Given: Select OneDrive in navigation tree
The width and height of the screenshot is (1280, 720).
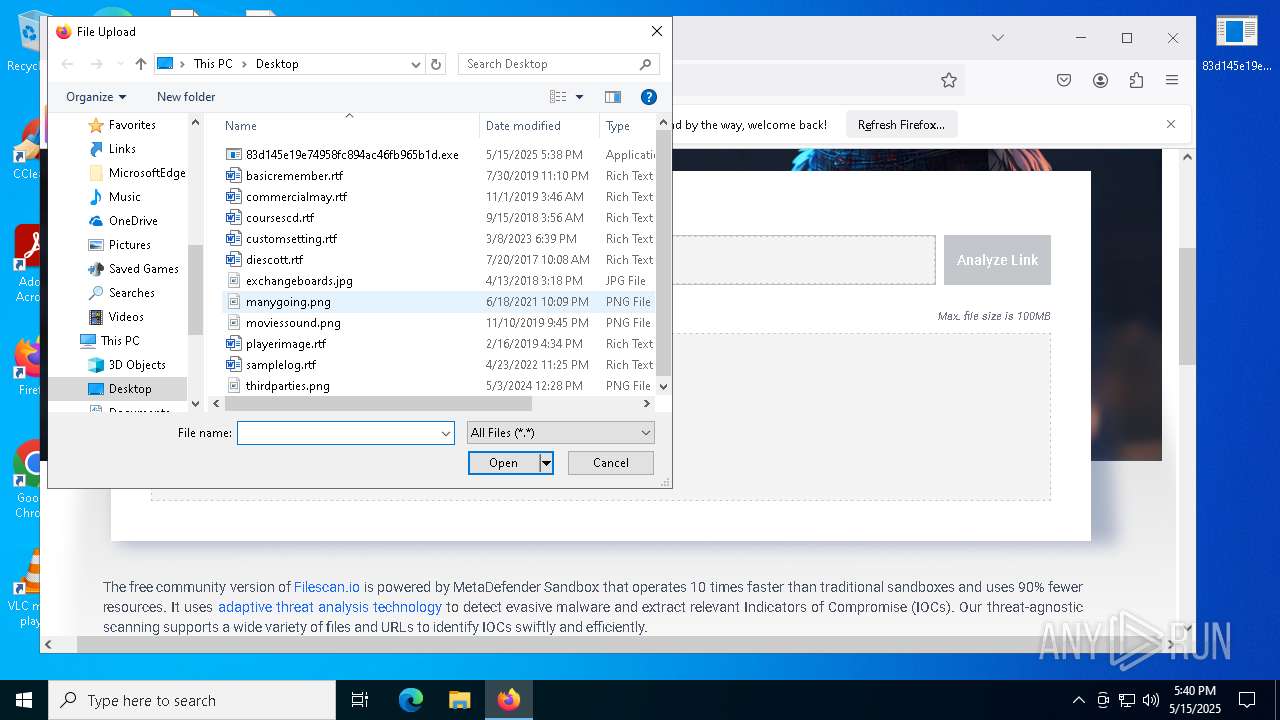Looking at the screenshot, I should [x=133, y=221].
